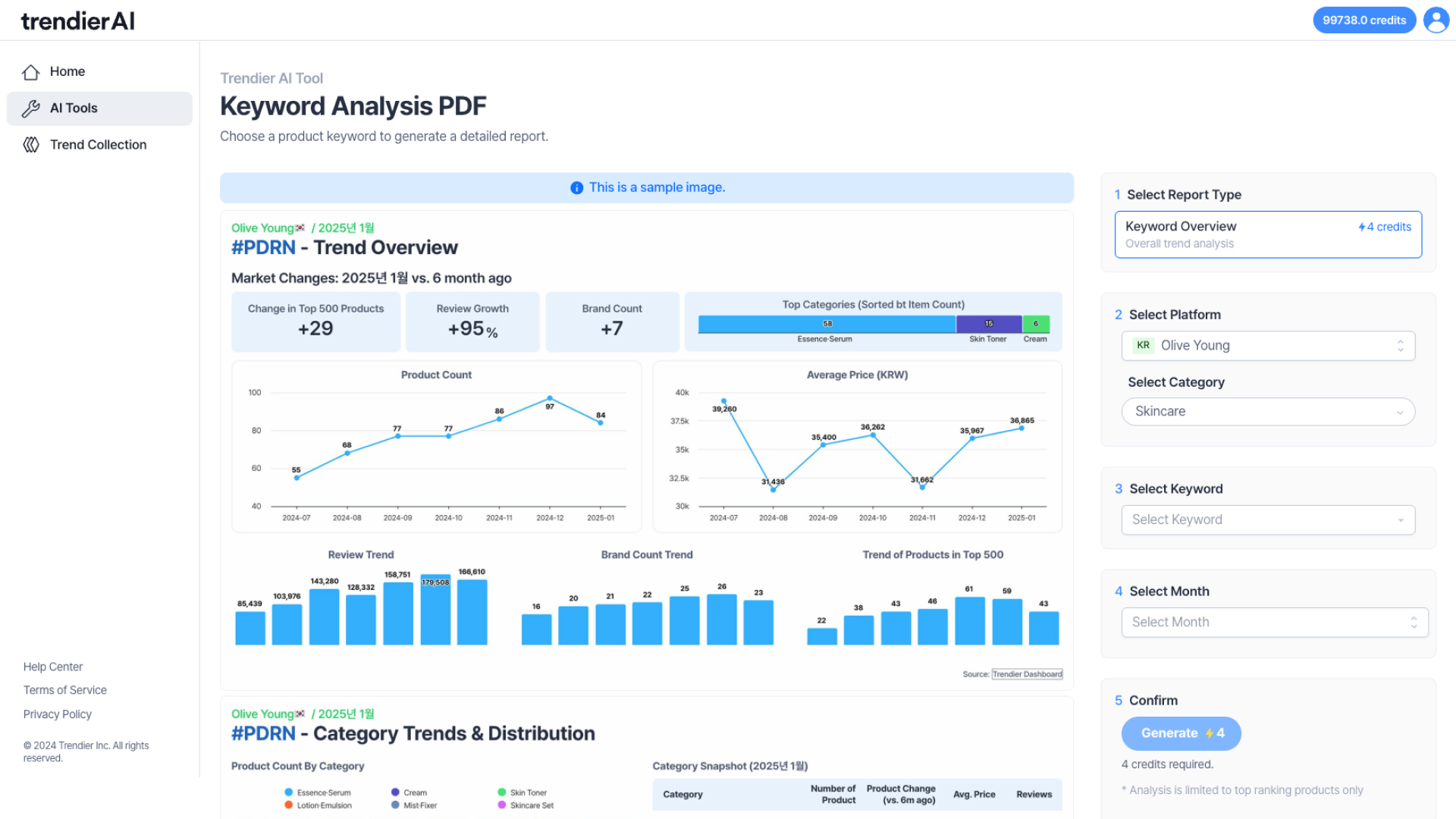
Task: Expand the Skincare category dropdown
Action: tap(1268, 412)
